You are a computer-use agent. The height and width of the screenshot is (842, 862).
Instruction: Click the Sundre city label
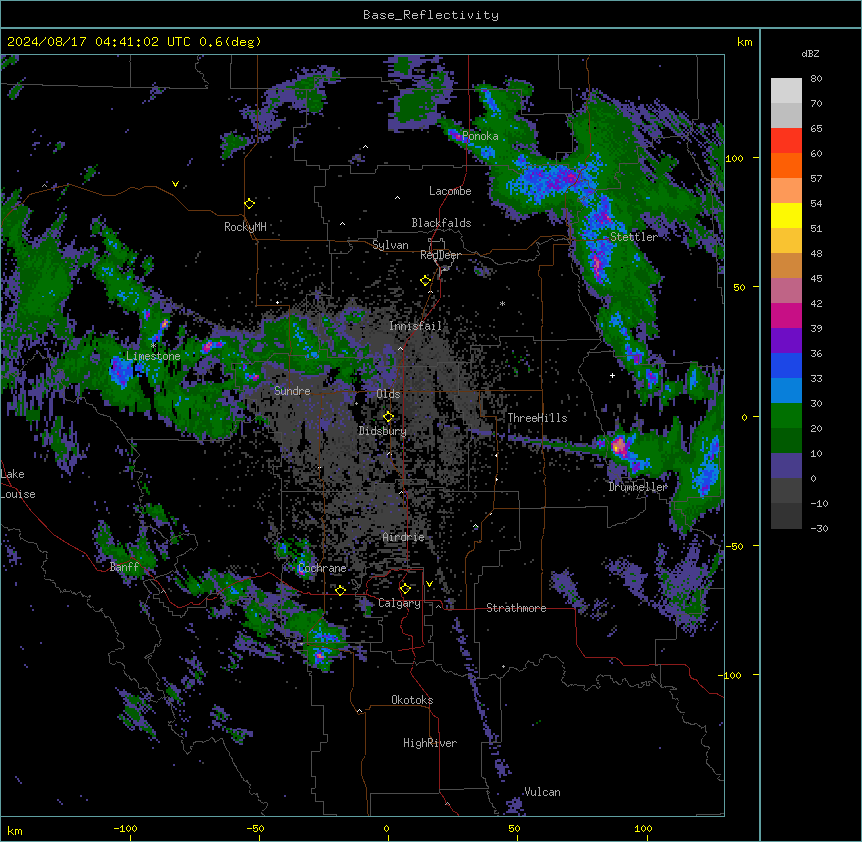coord(292,391)
